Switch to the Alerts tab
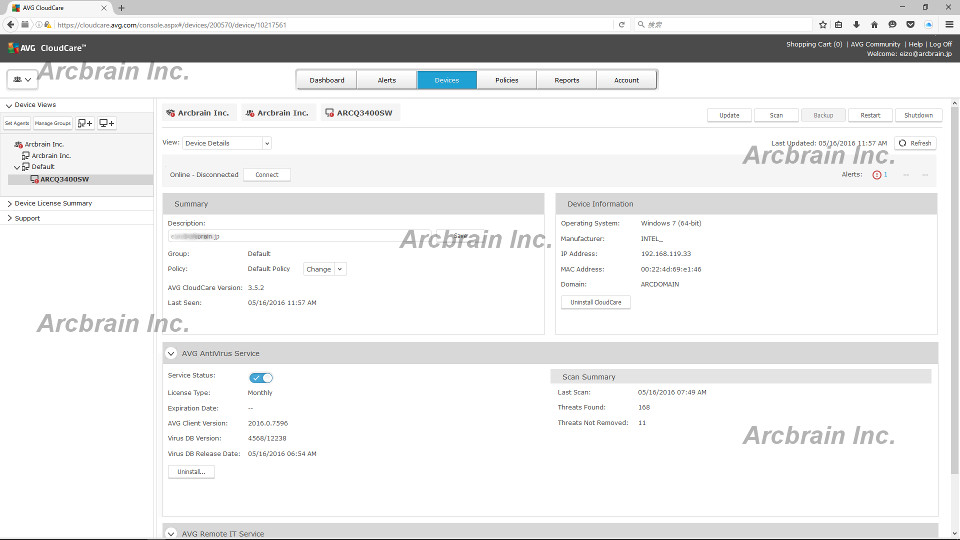 (x=386, y=80)
